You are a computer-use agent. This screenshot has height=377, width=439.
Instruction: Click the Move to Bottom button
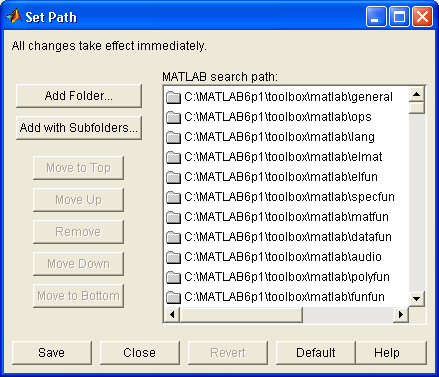click(x=78, y=296)
